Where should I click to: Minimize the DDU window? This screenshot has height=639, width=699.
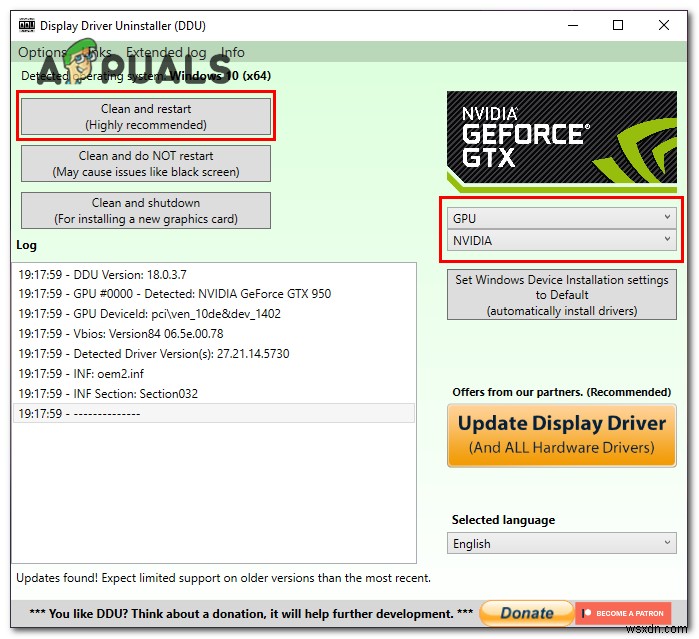pos(573,25)
